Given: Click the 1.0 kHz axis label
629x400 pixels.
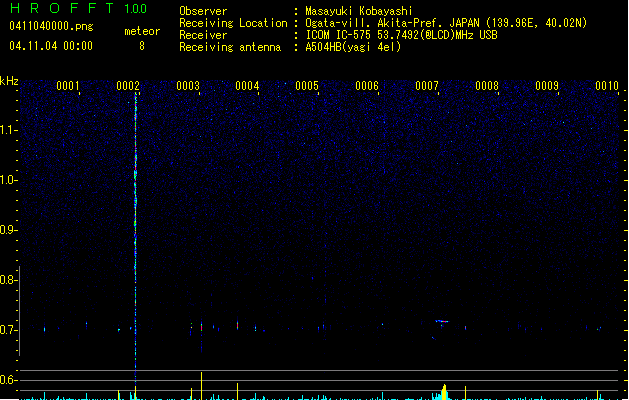Looking at the screenshot, I should pyautogui.click(x=8, y=180).
